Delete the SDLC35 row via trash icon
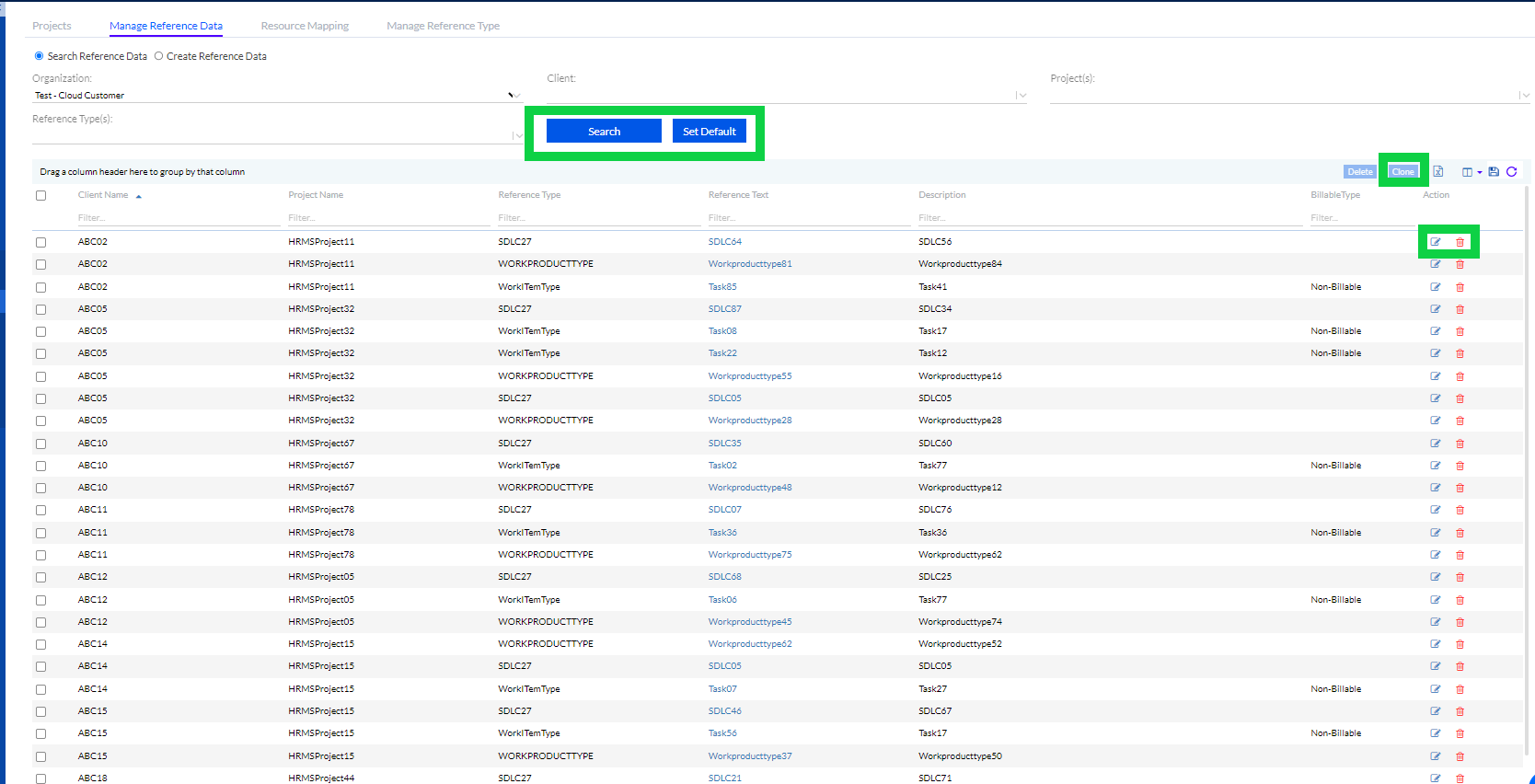 (x=1460, y=444)
